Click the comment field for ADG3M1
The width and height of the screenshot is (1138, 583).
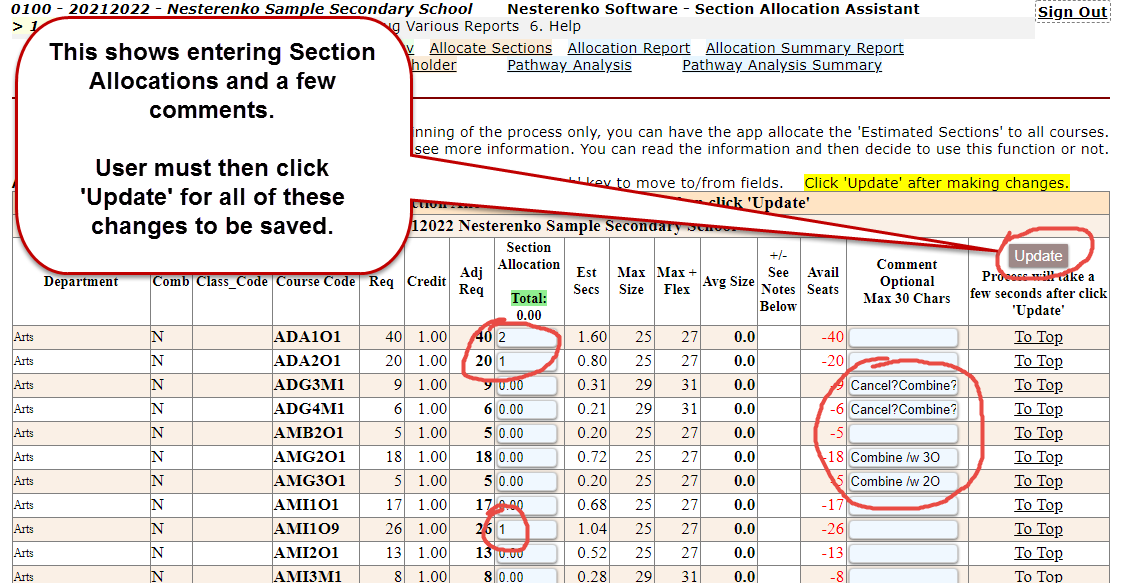(x=903, y=386)
